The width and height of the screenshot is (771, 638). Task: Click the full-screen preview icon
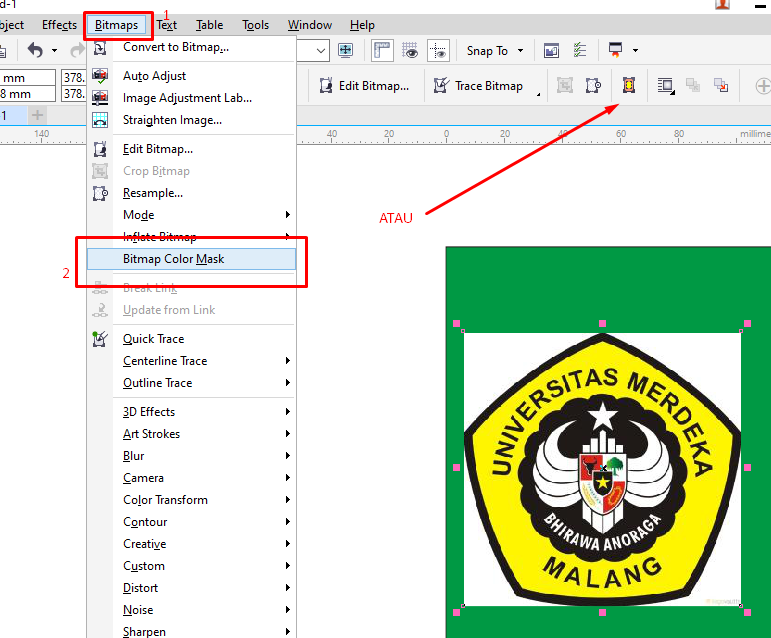[346, 50]
